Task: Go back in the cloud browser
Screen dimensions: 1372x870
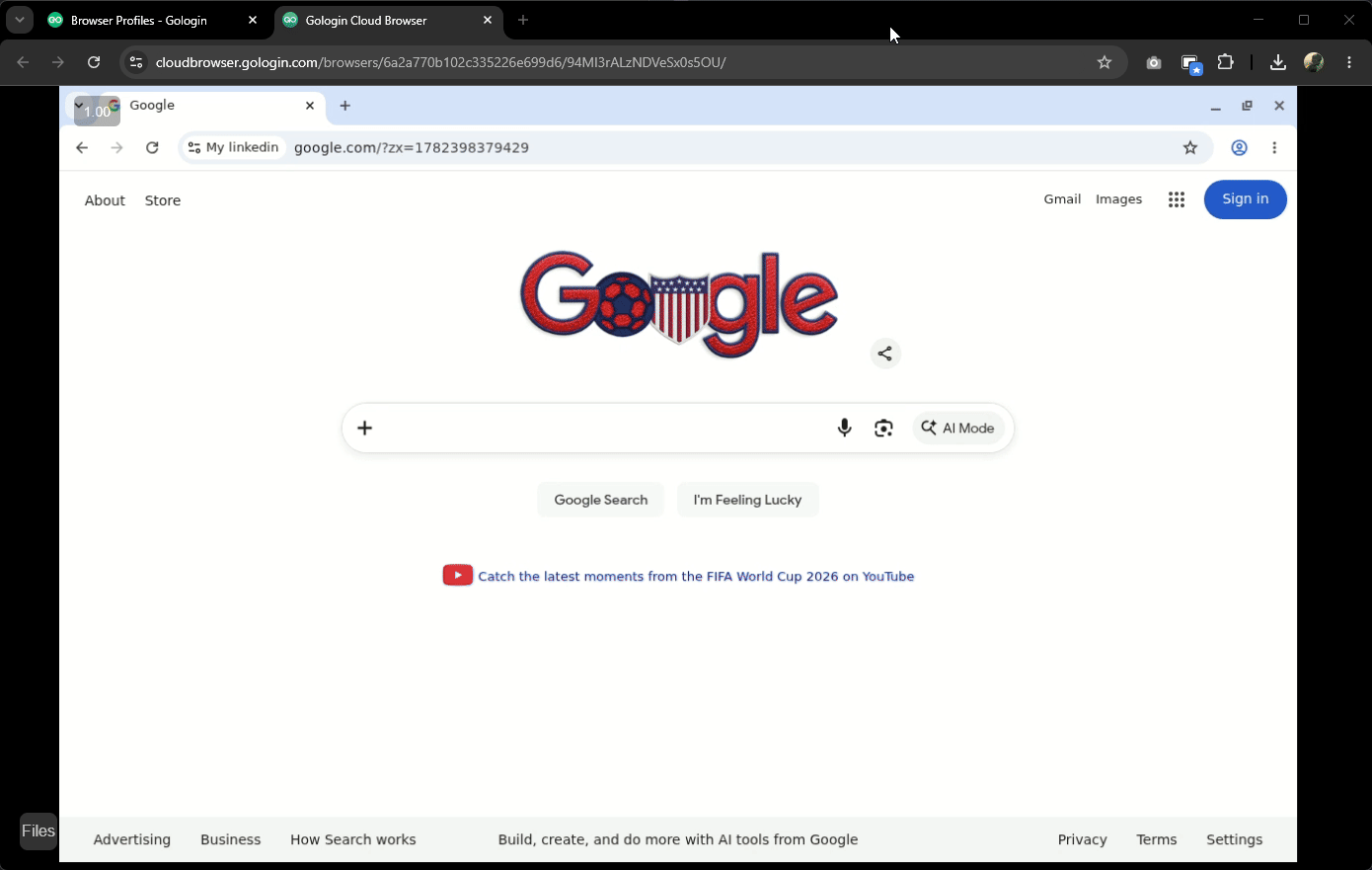Action: tap(82, 147)
